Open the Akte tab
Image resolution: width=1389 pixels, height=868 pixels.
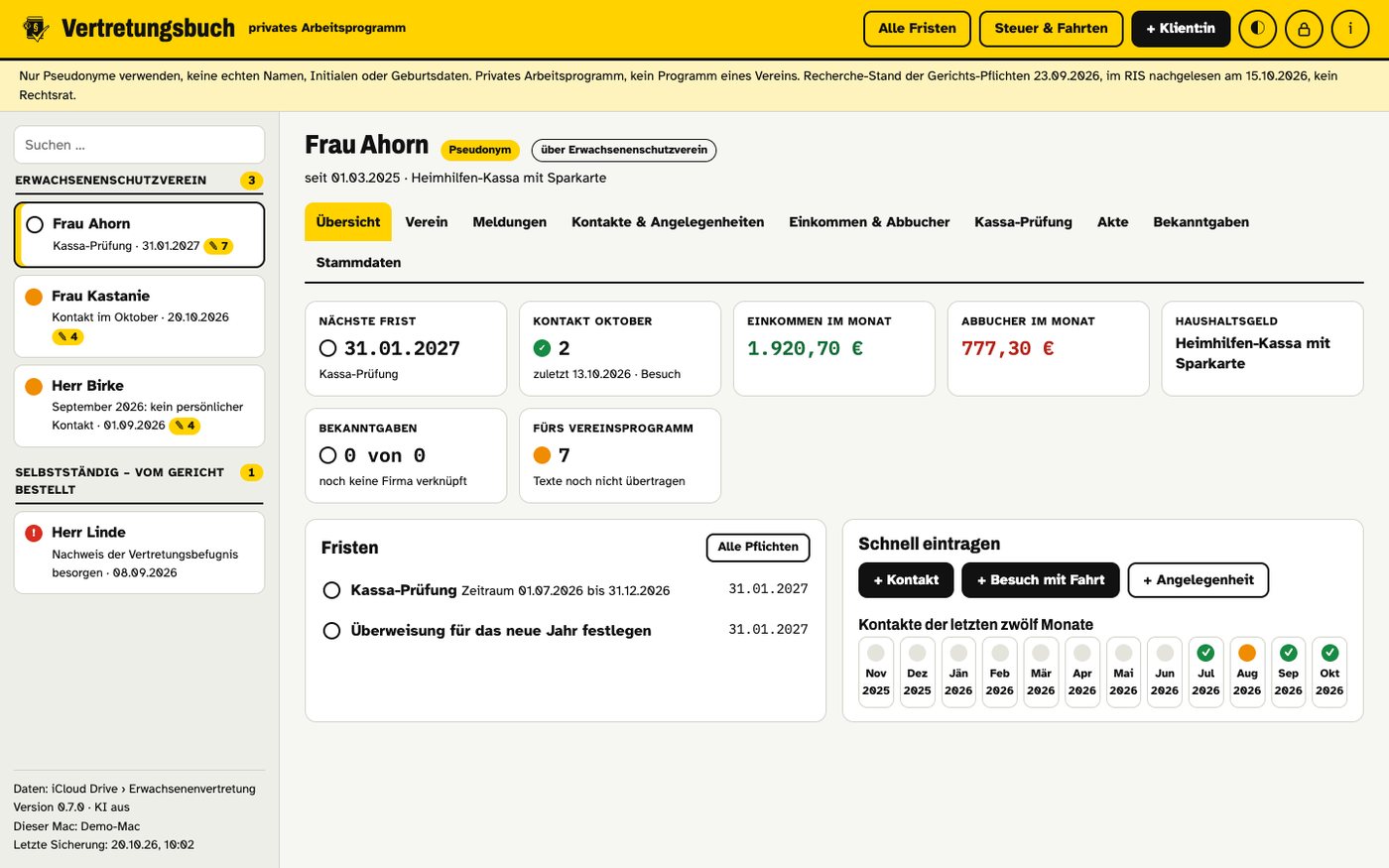1113,222
